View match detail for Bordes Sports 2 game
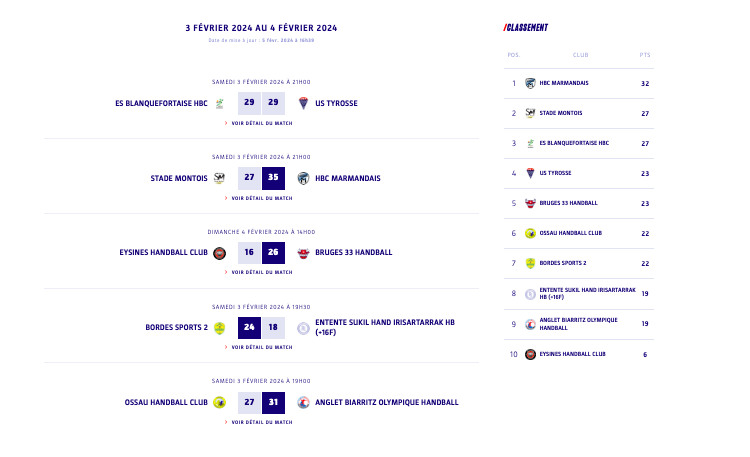The image size is (750, 457). [x=261, y=347]
